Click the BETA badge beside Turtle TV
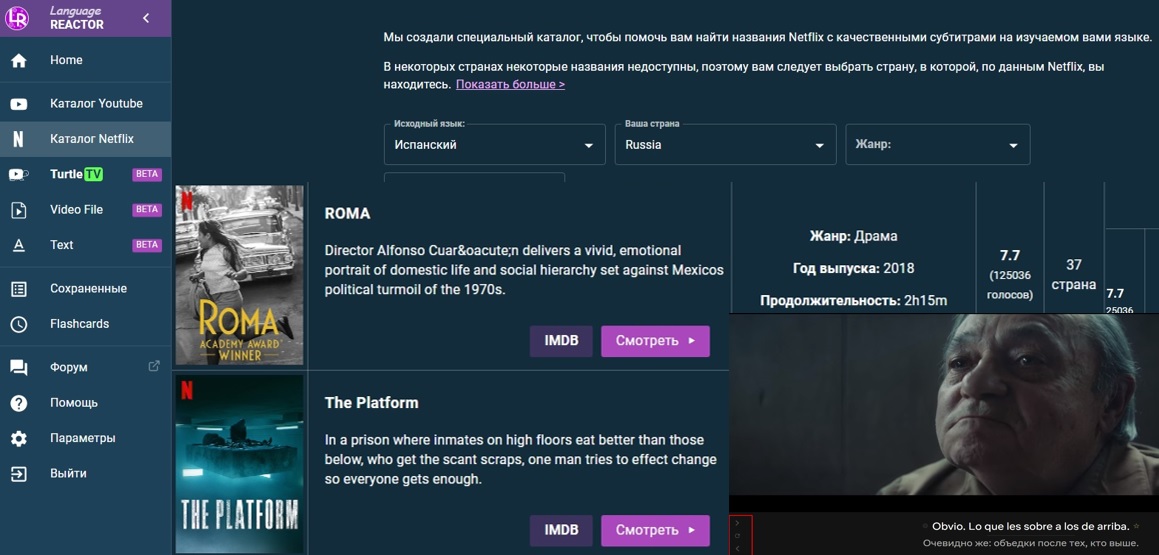The width and height of the screenshot is (1159, 555). click(x=146, y=174)
